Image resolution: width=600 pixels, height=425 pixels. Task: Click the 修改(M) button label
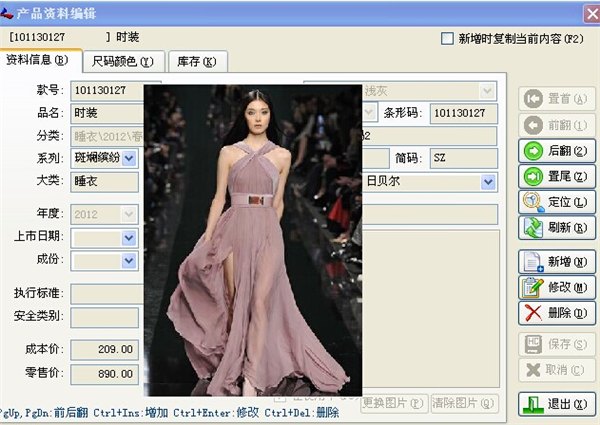pos(567,287)
